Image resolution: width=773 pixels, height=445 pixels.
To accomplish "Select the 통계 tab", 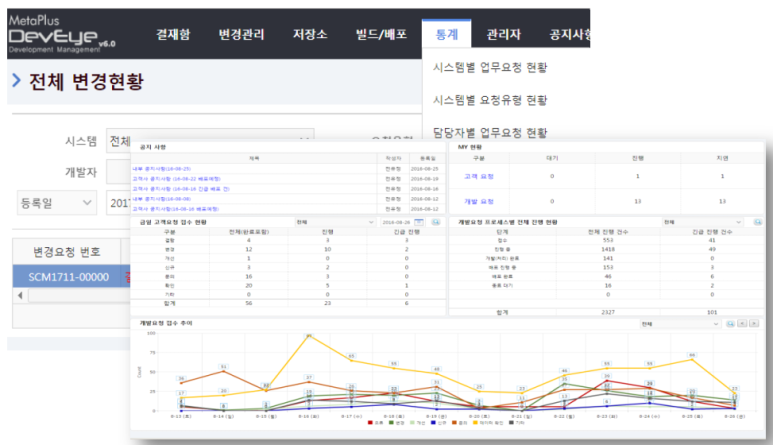I will pos(447,34).
